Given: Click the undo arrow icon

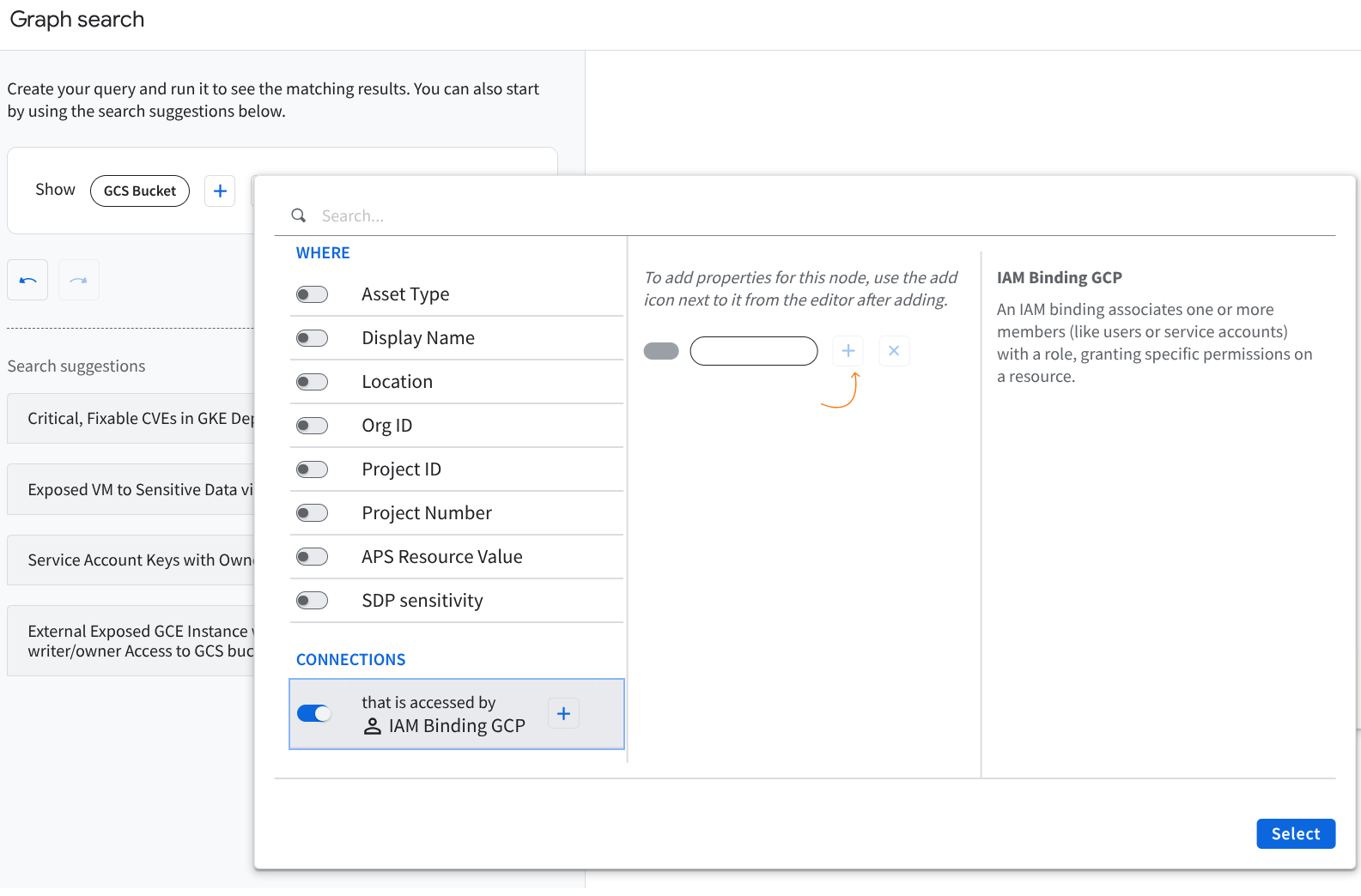Looking at the screenshot, I should (27, 280).
